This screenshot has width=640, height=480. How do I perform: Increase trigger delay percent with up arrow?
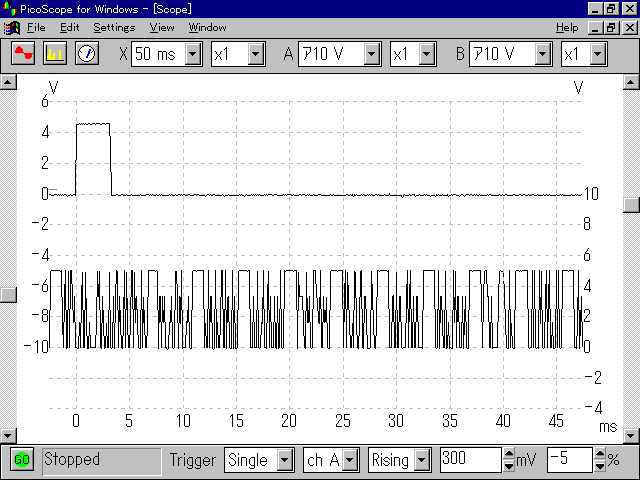click(600, 453)
